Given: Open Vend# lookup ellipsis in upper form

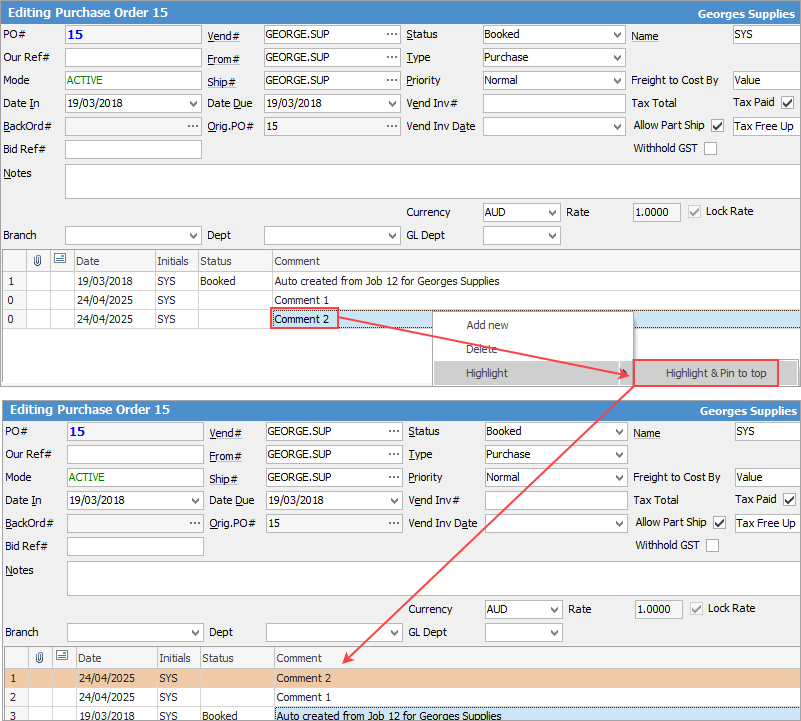Looking at the screenshot, I should 391,34.
